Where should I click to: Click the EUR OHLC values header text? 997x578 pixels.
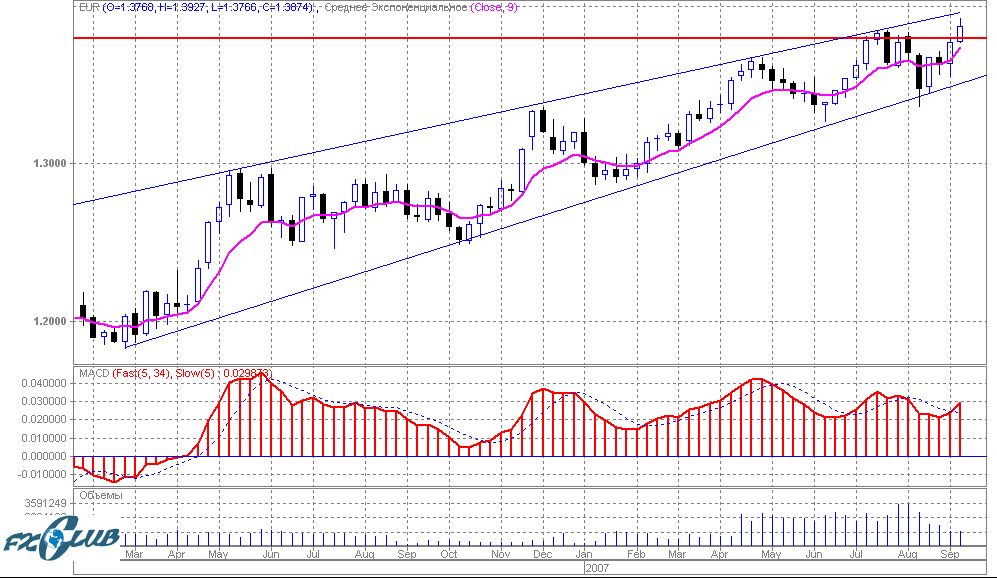pyautogui.click(x=196, y=8)
